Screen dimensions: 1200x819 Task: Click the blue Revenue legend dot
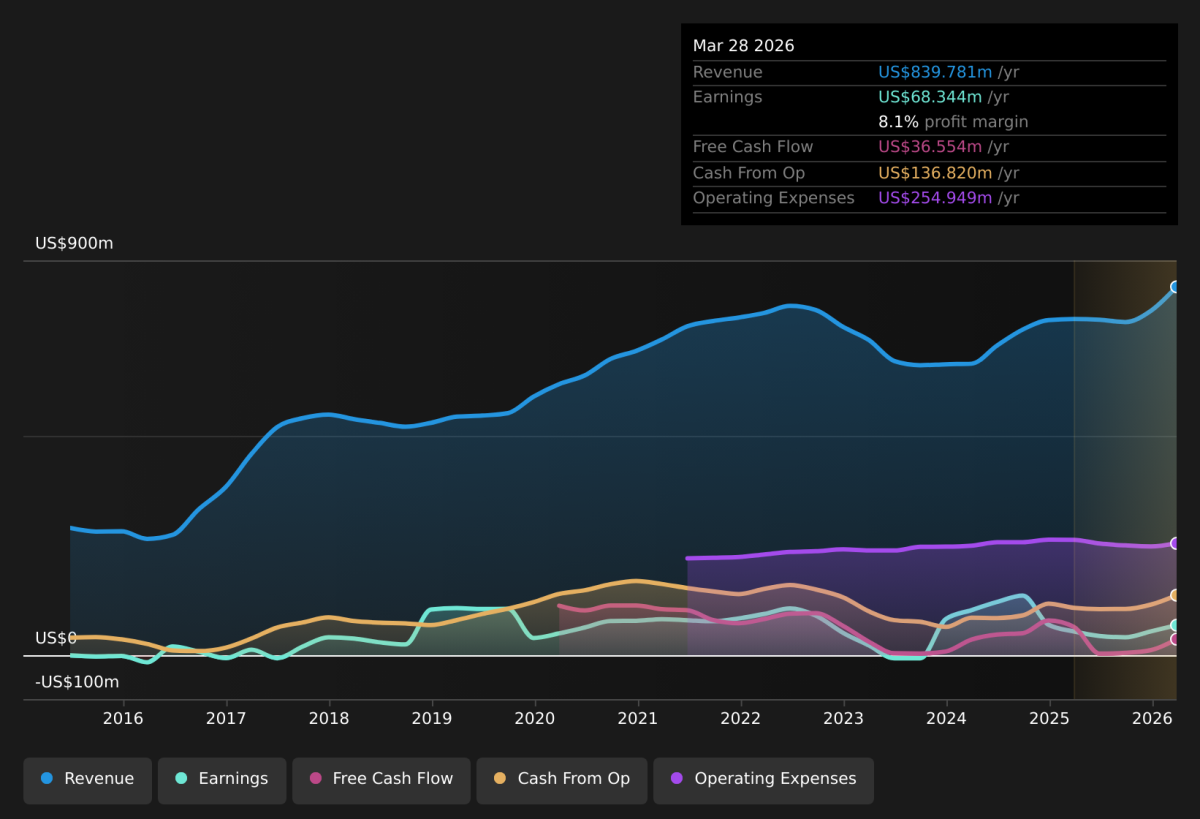(x=46, y=778)
